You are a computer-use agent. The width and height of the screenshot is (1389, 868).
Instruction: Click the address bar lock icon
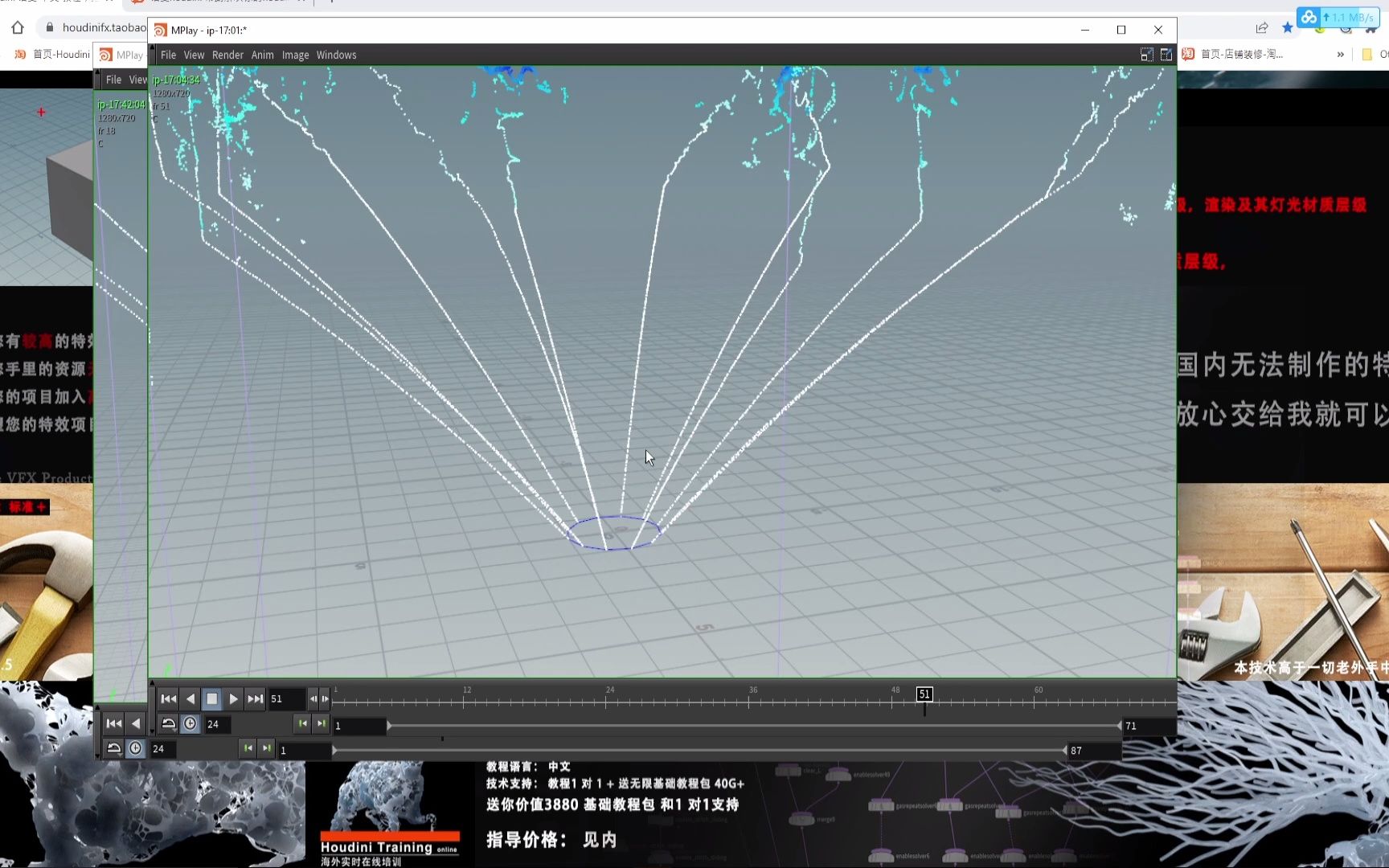[x=49, y=27]
